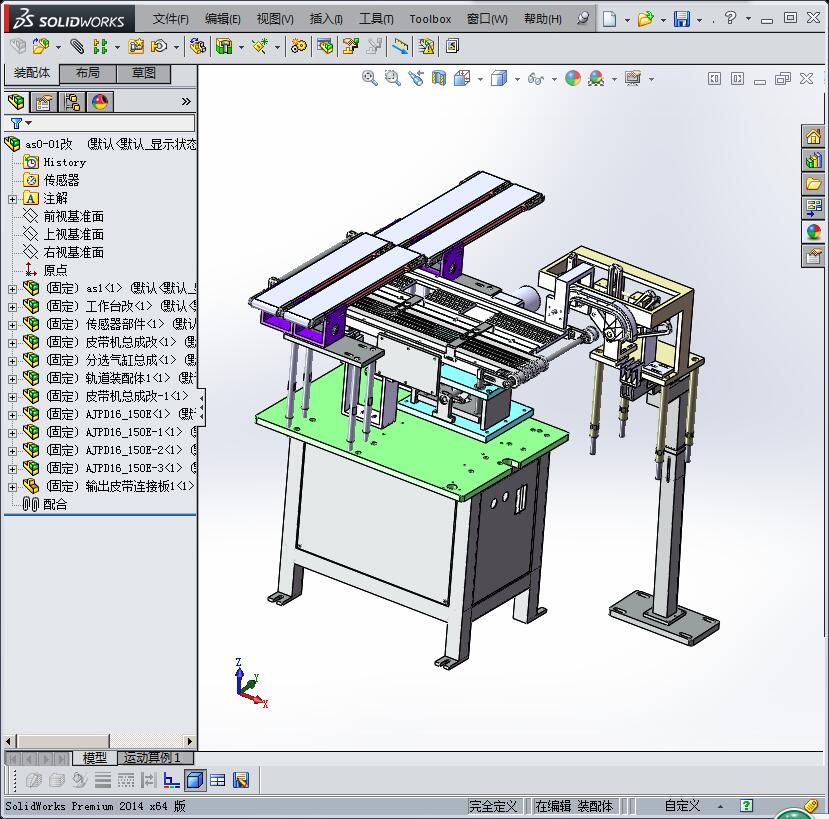This screenshot has width=829, height=819.
Task: Click the Reference Geometry icon
Action: 260,47
